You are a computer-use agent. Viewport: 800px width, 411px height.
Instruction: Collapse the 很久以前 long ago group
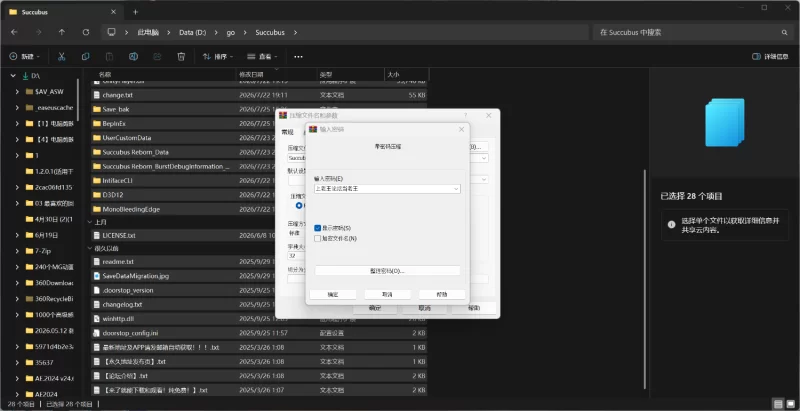click(90, 249)
